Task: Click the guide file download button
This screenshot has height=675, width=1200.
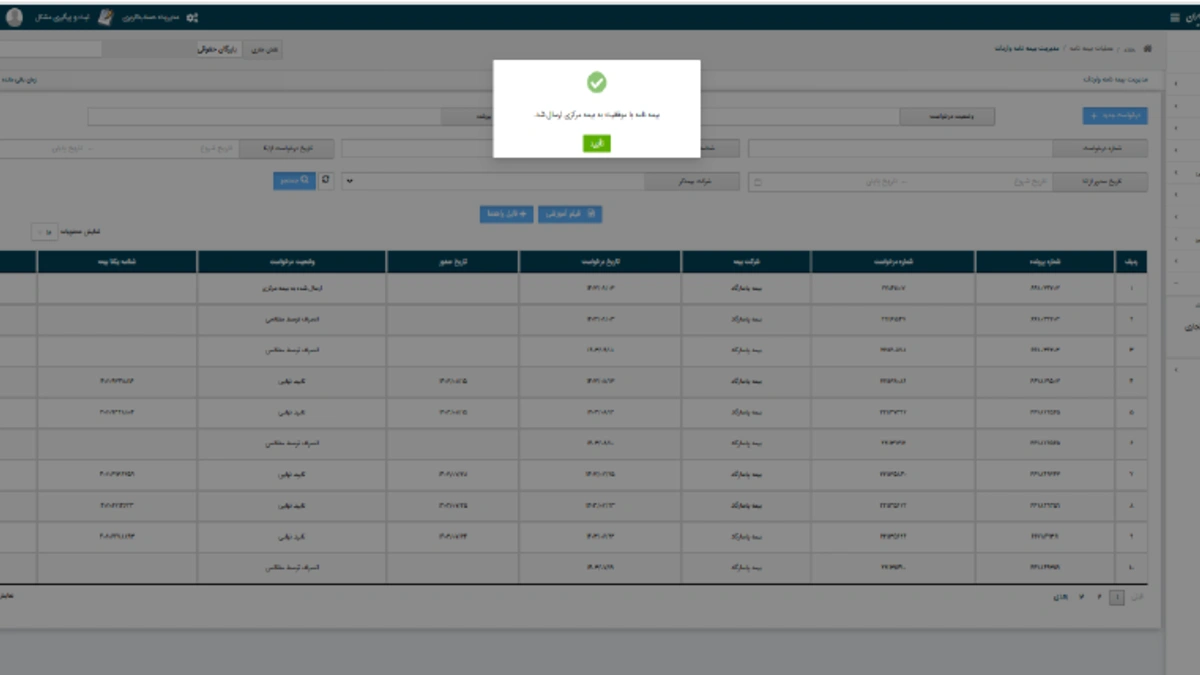Action: (506, 214)
